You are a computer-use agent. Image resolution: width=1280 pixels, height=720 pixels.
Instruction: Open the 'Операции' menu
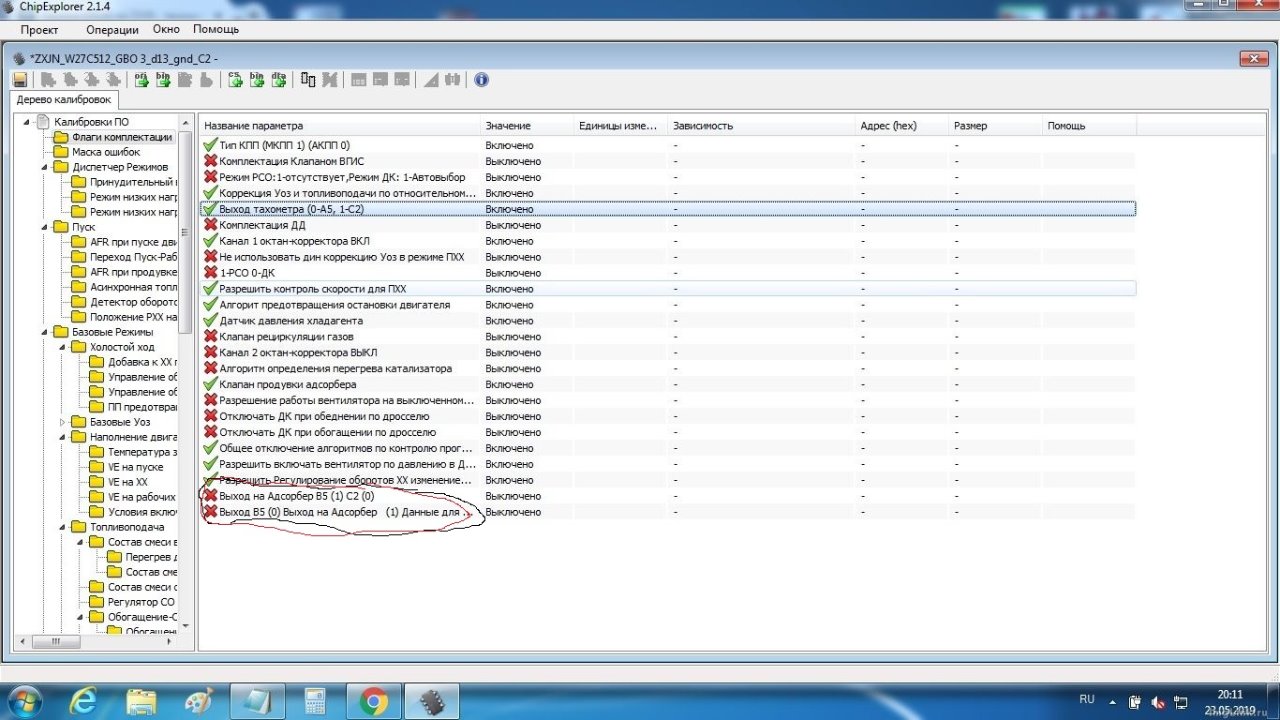[112, 30]
